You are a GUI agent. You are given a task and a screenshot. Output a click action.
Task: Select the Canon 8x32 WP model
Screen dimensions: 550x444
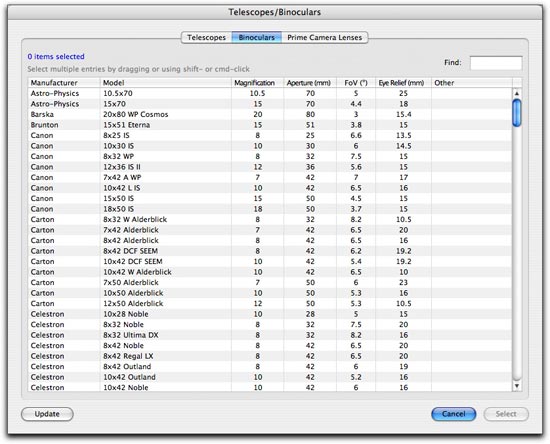[118, 156]
